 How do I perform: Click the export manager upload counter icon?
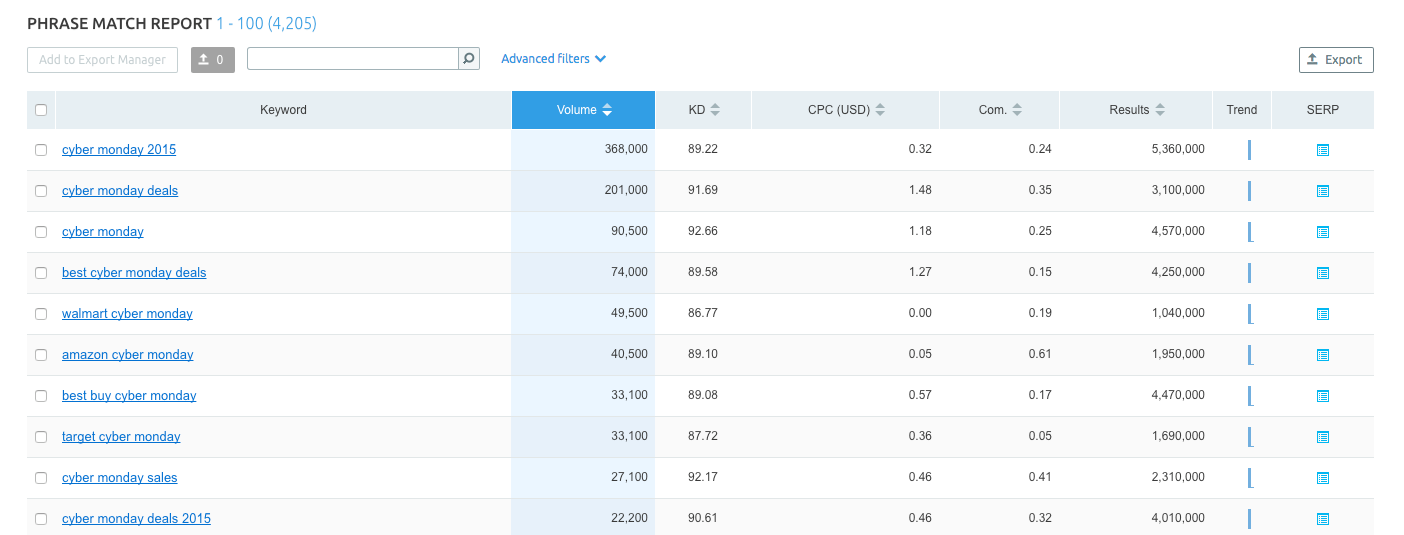pos(212,60)
